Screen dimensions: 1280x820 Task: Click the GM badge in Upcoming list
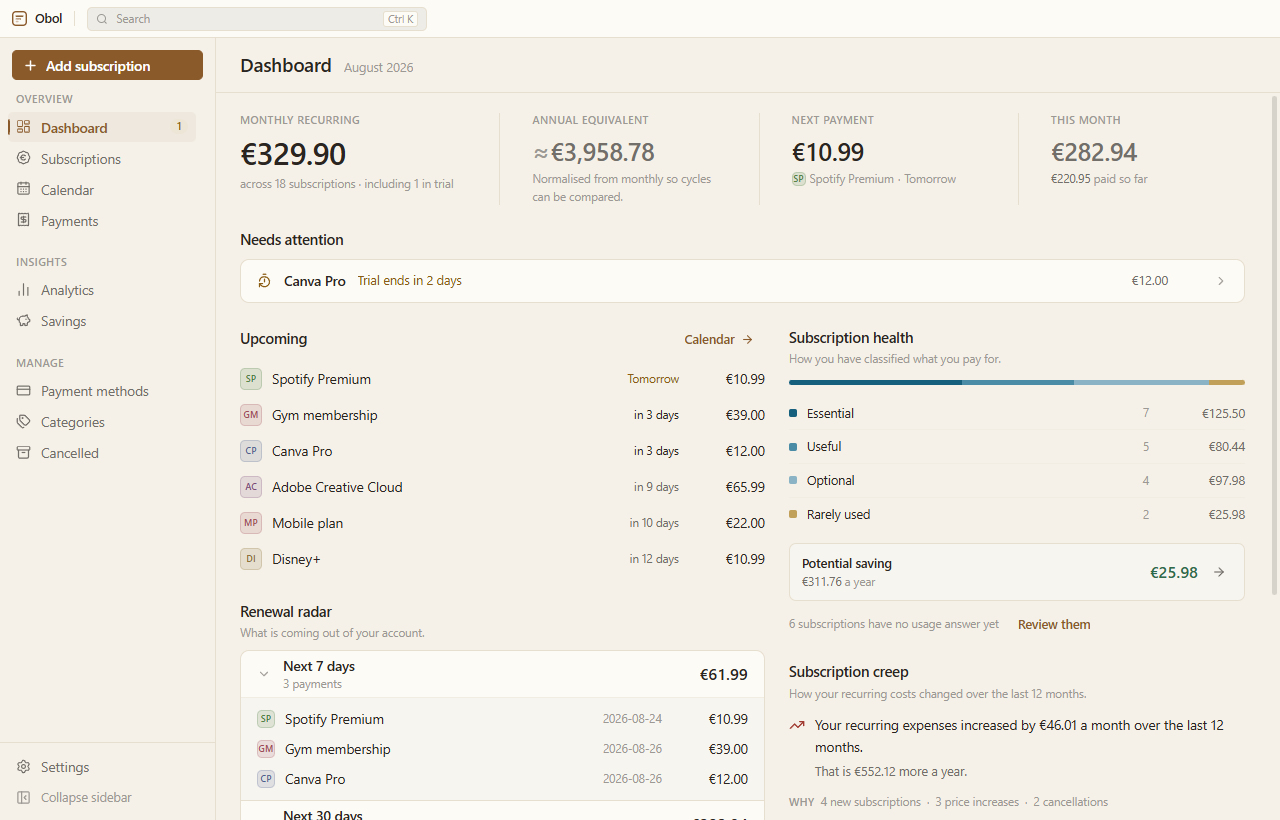[251, 415]
